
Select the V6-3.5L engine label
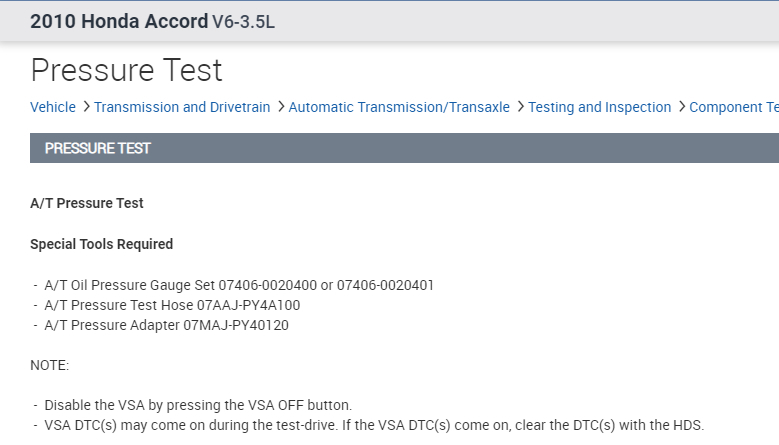(244, 22)
